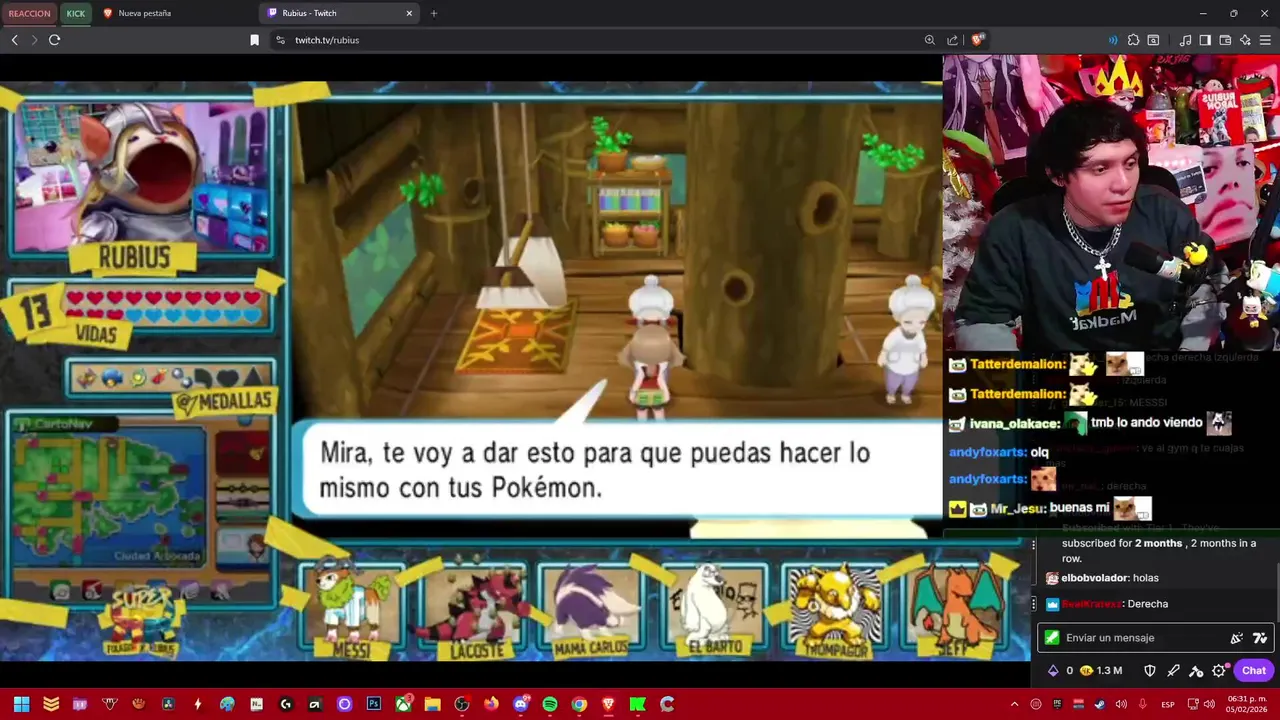Open Firefox from the taskbar
1280x720 pixels.
tap(491, 704)
